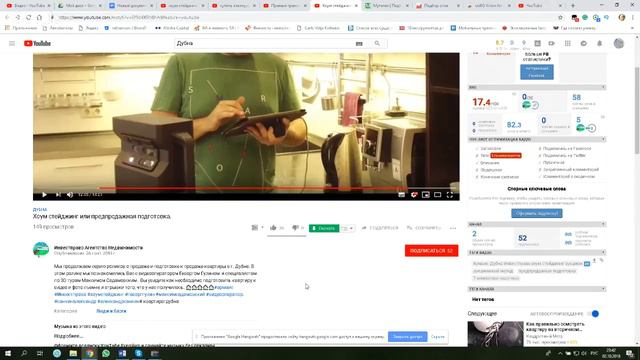
Task: Click the blue Facebook settings button
Action: pos(537,72)
